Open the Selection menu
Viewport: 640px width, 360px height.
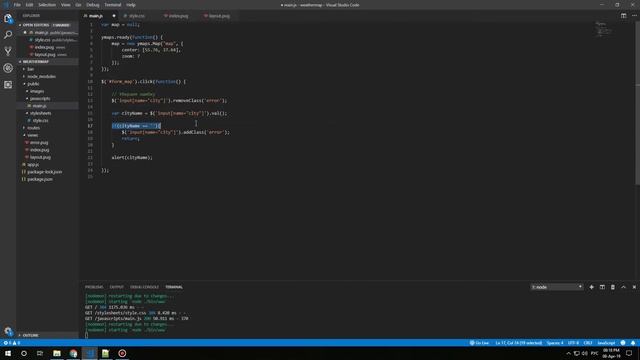point(47,5)
